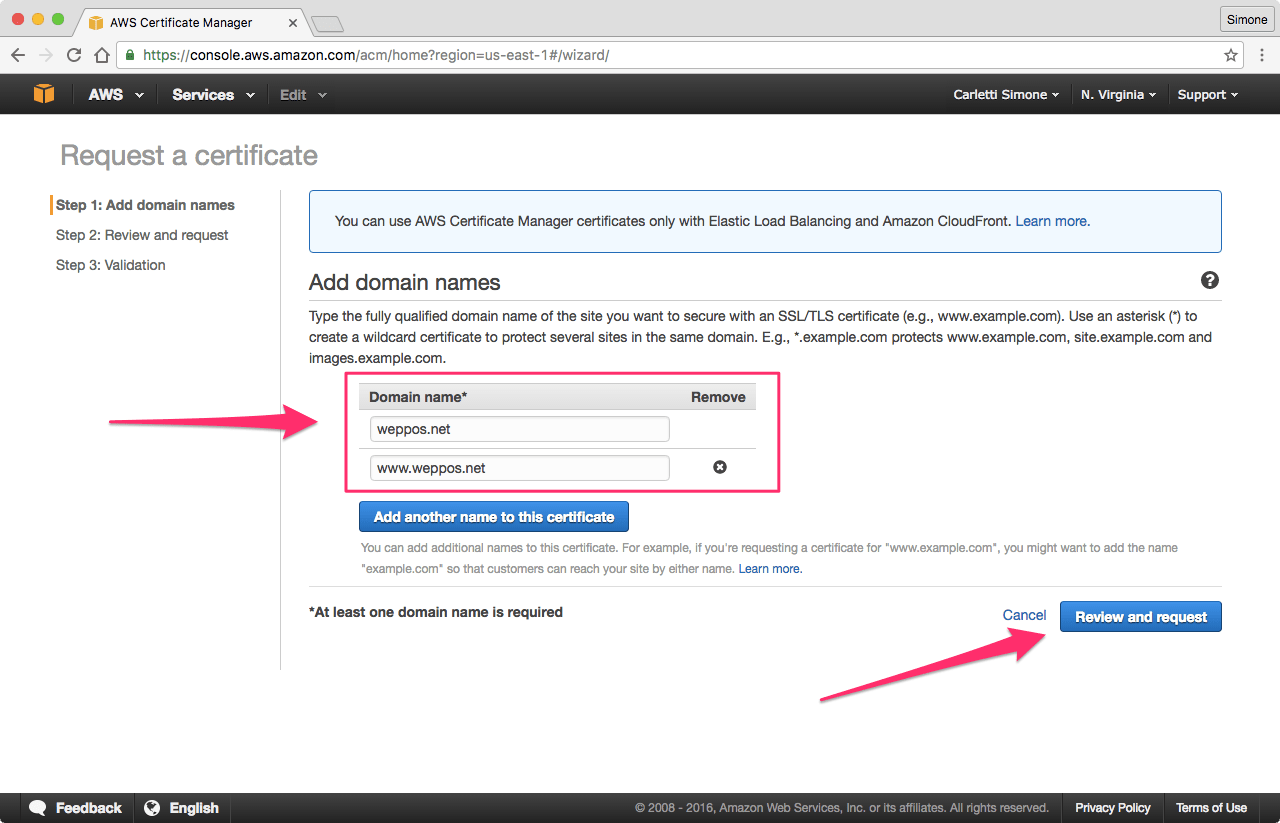Click the Feedback speech bubble icon
The width and height of the screenshot is (1280, 823).
coord(37,807)
